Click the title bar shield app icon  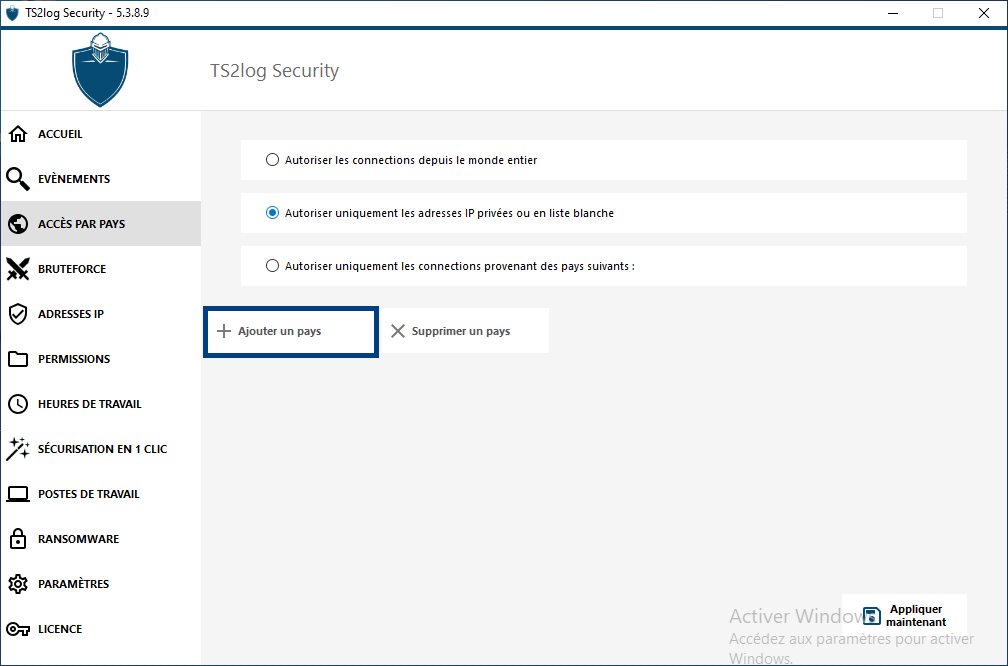click(12, 13)
